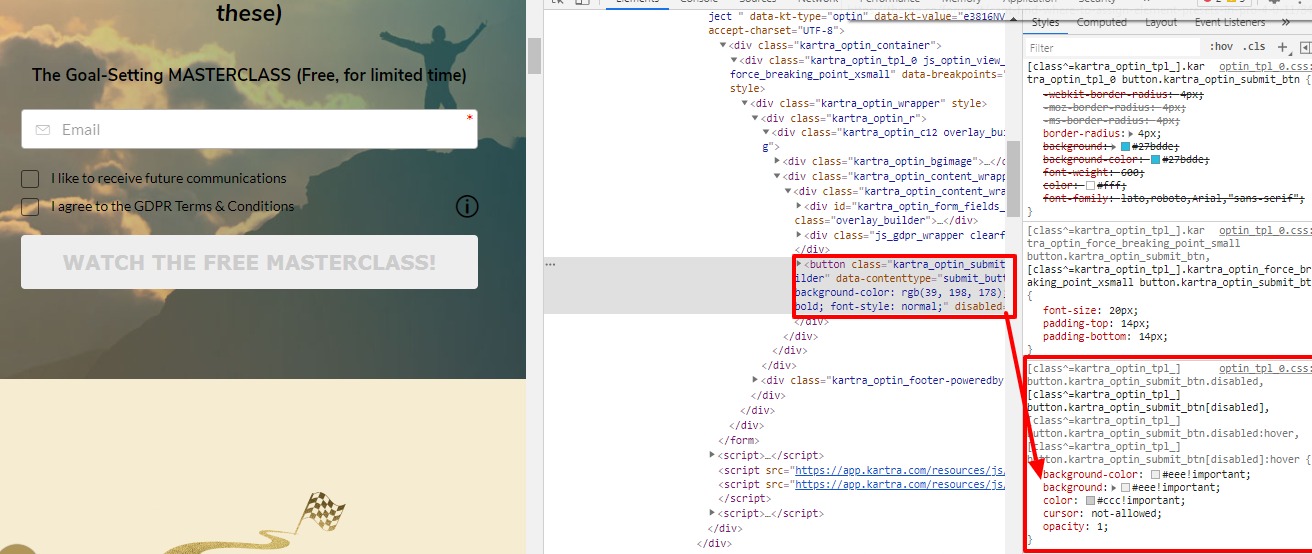Collapse the kartra_optin_tpl_0 div node
1312x554 pixels.
[x=734, y=60]
